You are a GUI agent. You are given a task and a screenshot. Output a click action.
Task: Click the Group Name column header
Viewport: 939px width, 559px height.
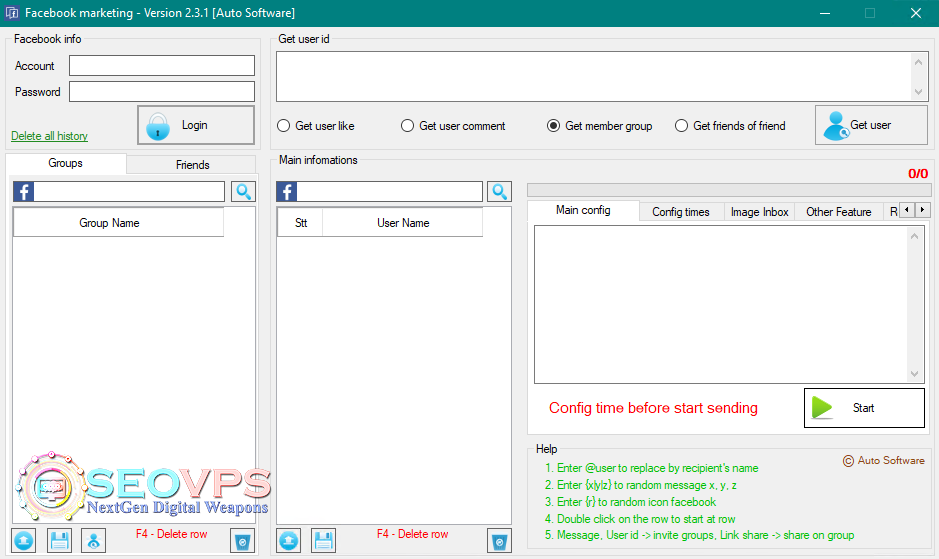pos(119,222)
